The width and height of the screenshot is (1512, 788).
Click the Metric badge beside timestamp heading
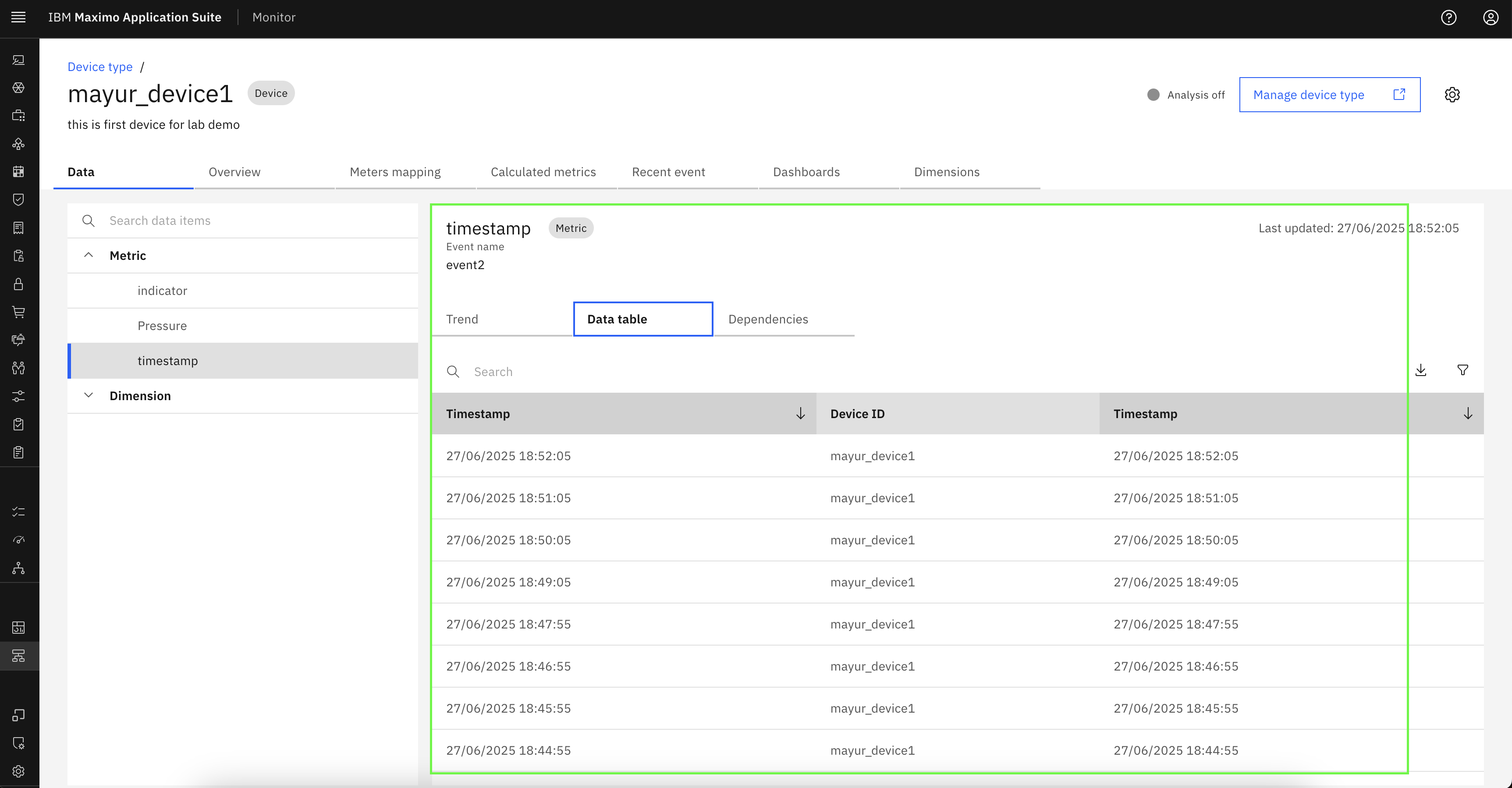[x=571, y=228]
